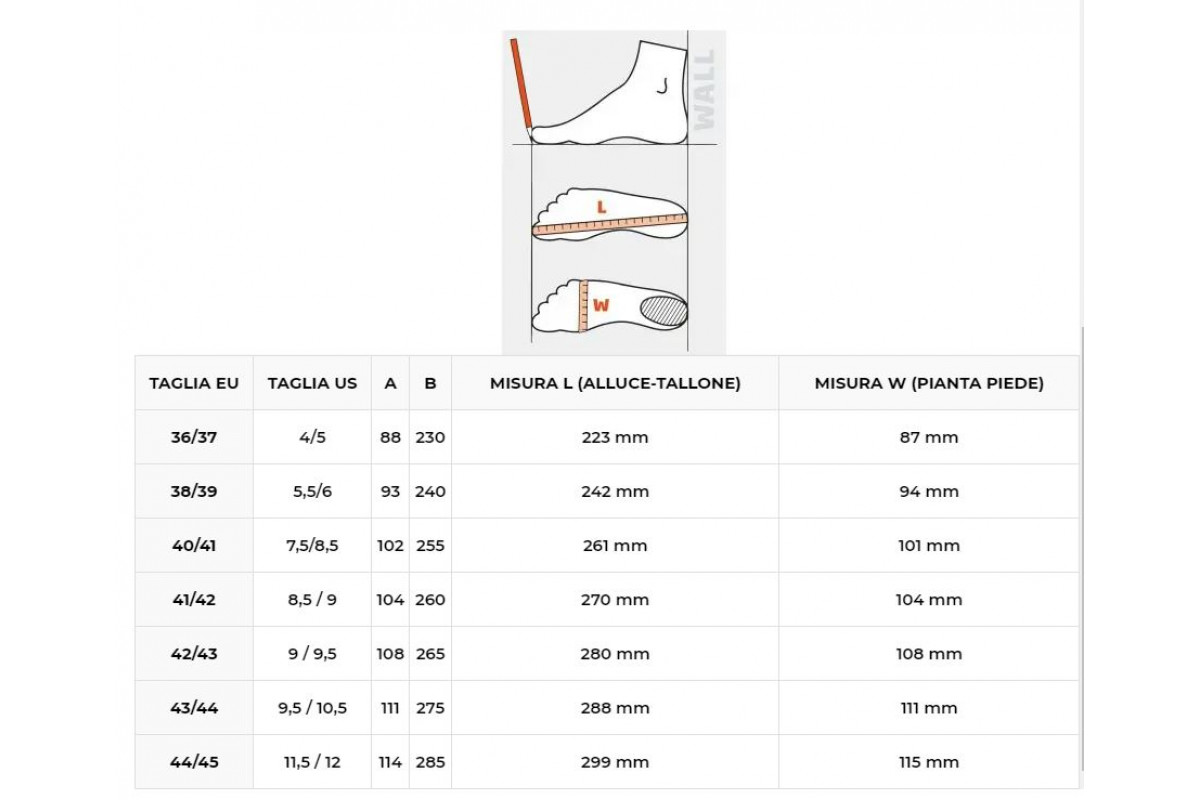1200x800 pixels.
Task: Click the 299 mm length value
Action: [615, 762]
